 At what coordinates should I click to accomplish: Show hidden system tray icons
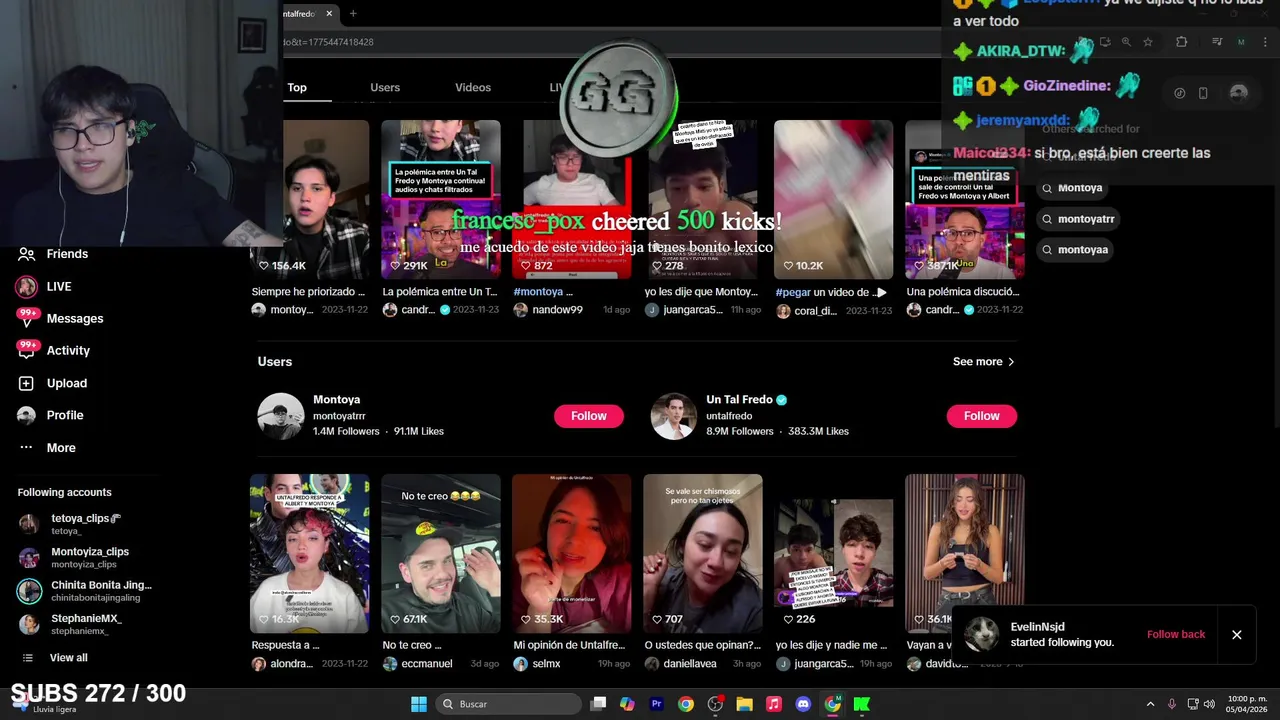tap(1150, 704)
